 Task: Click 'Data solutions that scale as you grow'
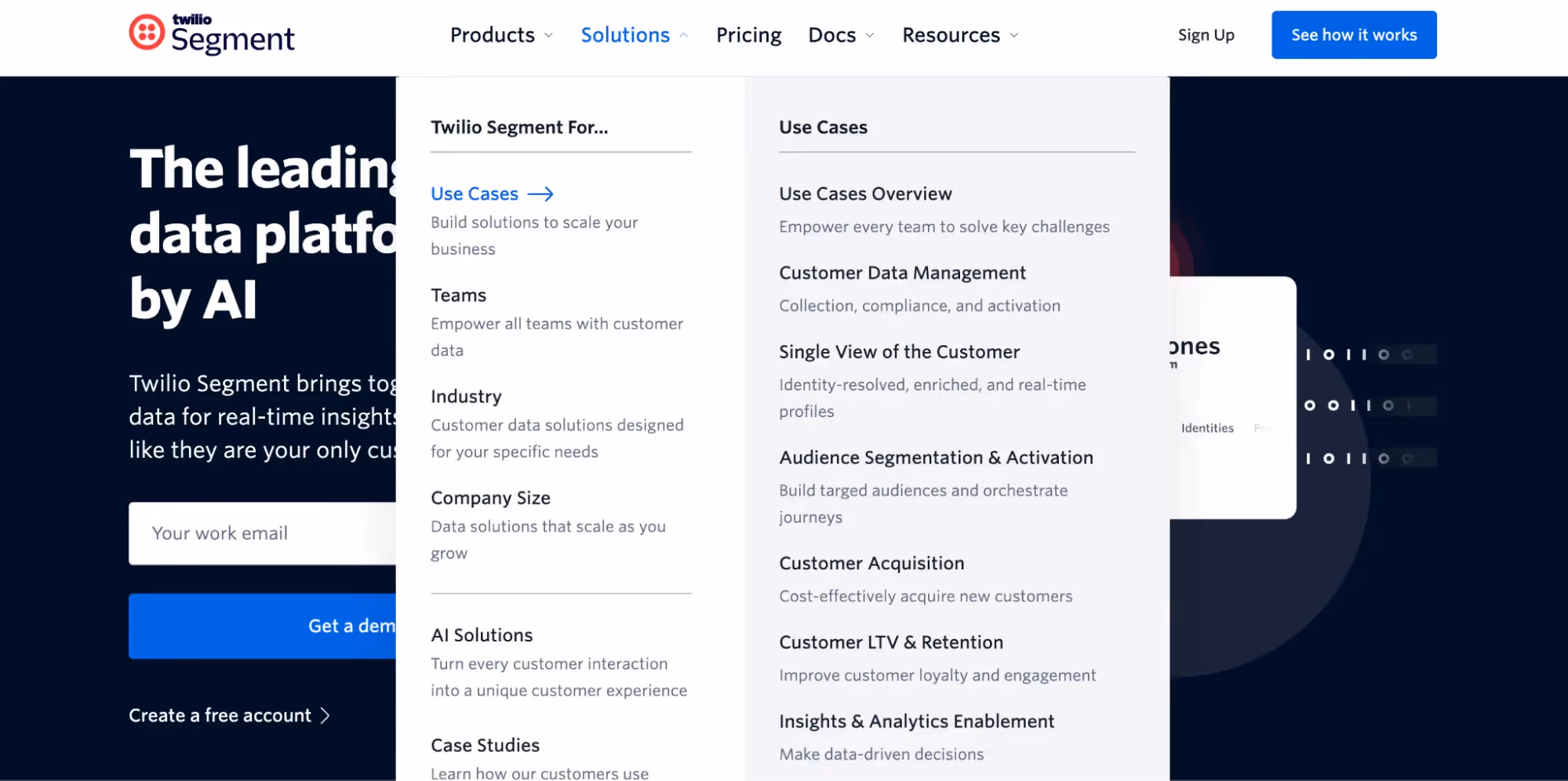pyautogui.click(x=548, y=539)
